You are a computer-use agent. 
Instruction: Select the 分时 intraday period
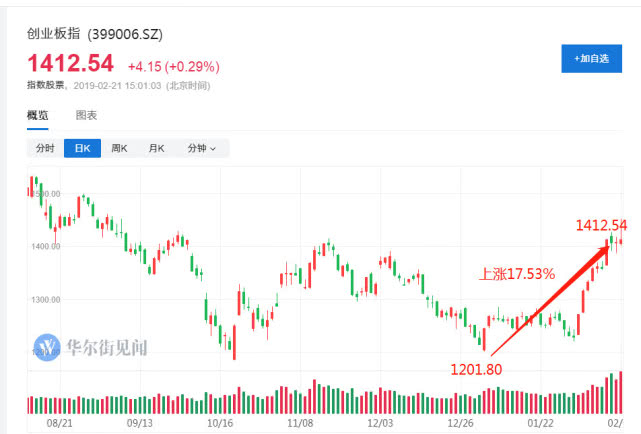[45, 148]
